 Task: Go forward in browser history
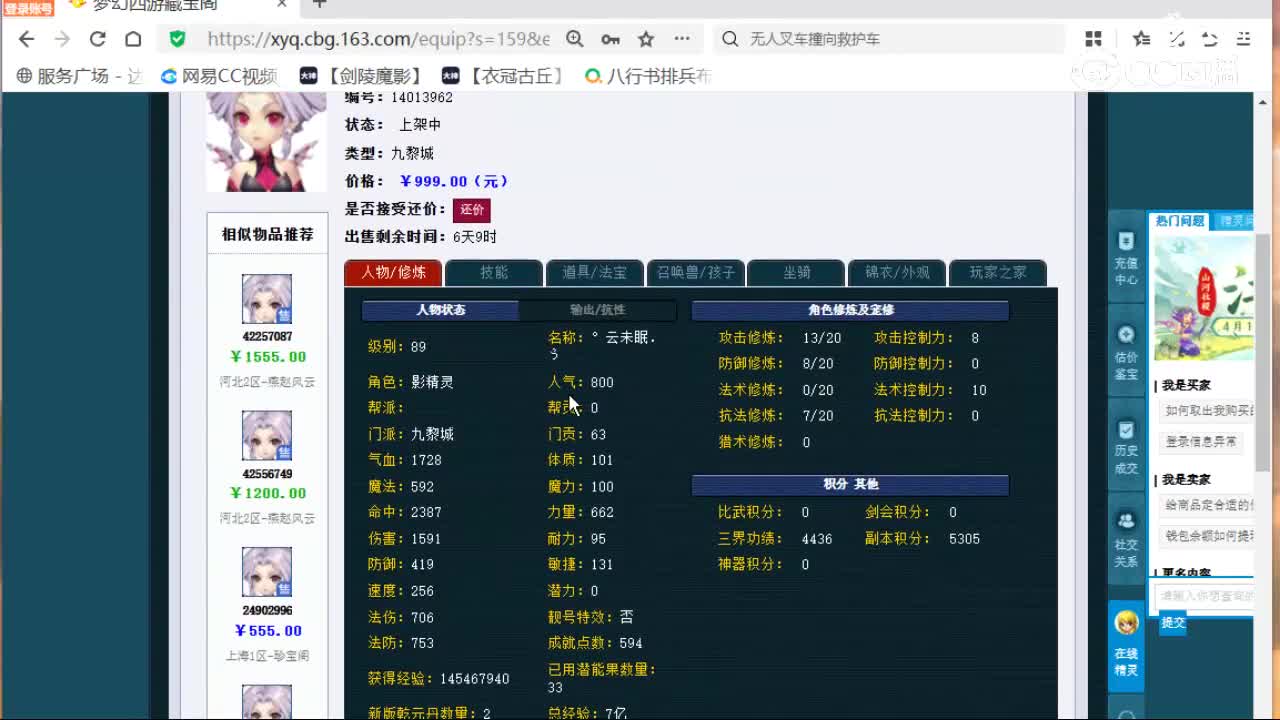62,39
